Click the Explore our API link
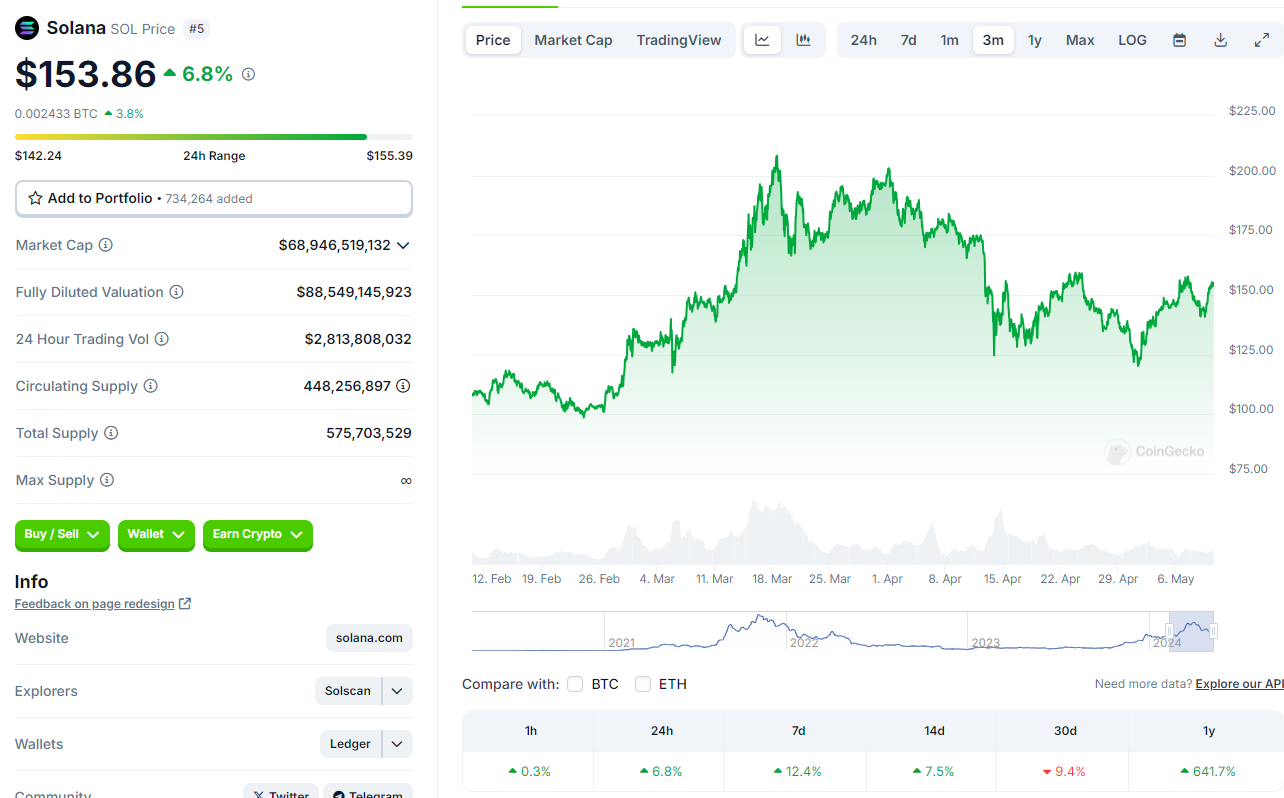The image size is (1284, 798). click(x=1239, y=684)
